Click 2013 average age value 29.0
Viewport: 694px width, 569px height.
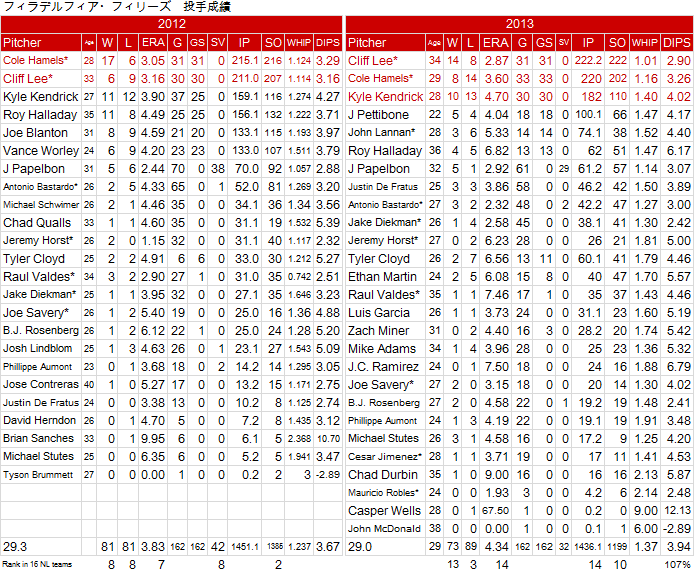tap(360, 547)
